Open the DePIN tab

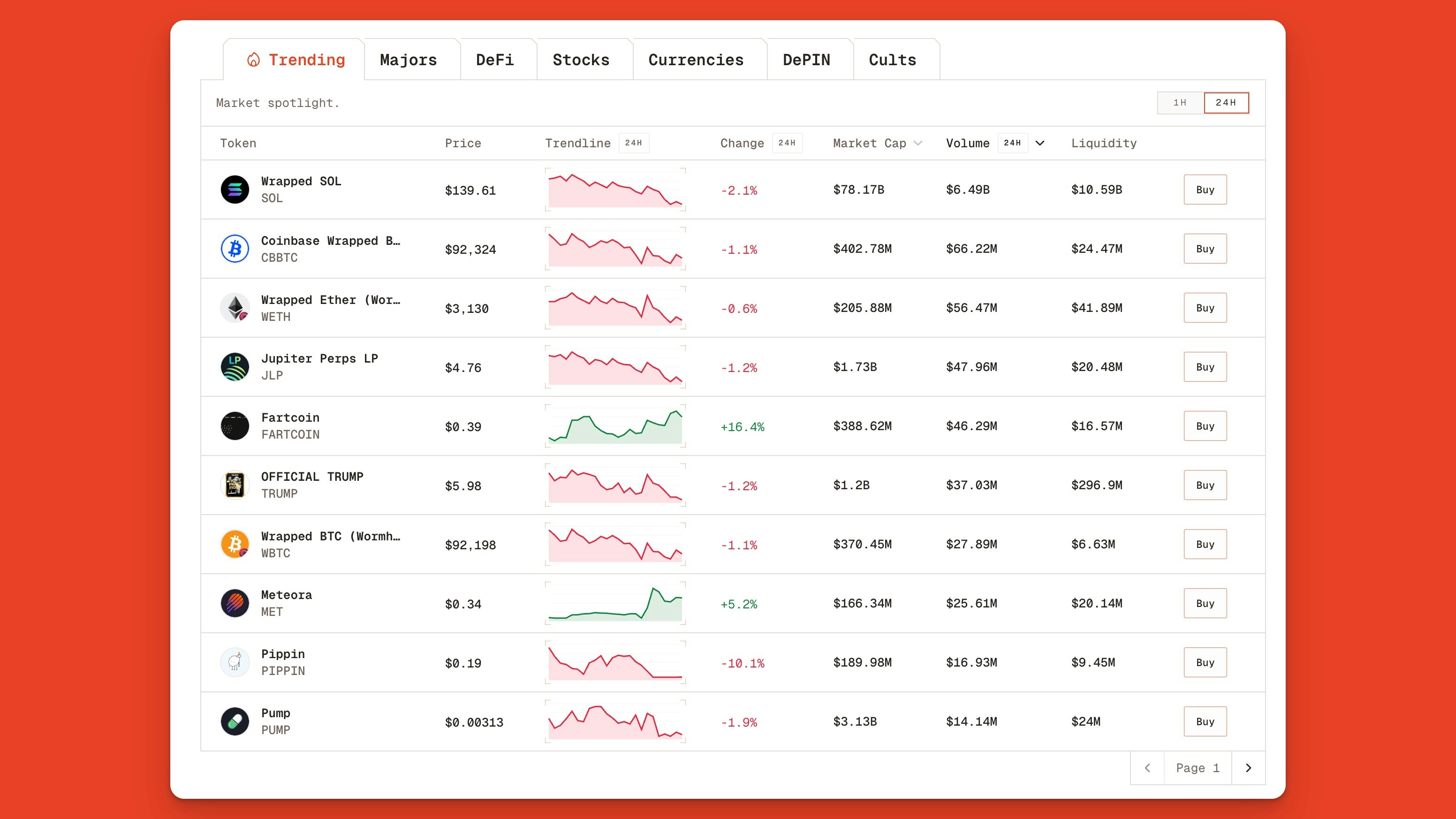coord(806,60)
